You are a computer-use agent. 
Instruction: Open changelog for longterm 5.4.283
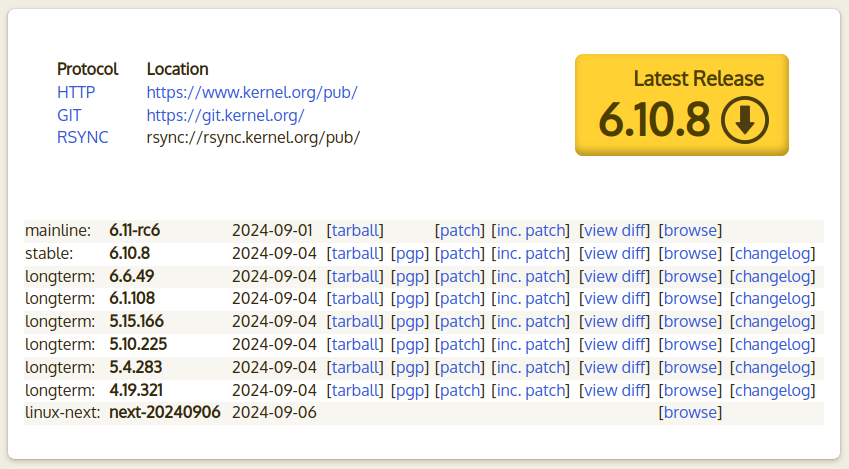(x=773, y=367)
